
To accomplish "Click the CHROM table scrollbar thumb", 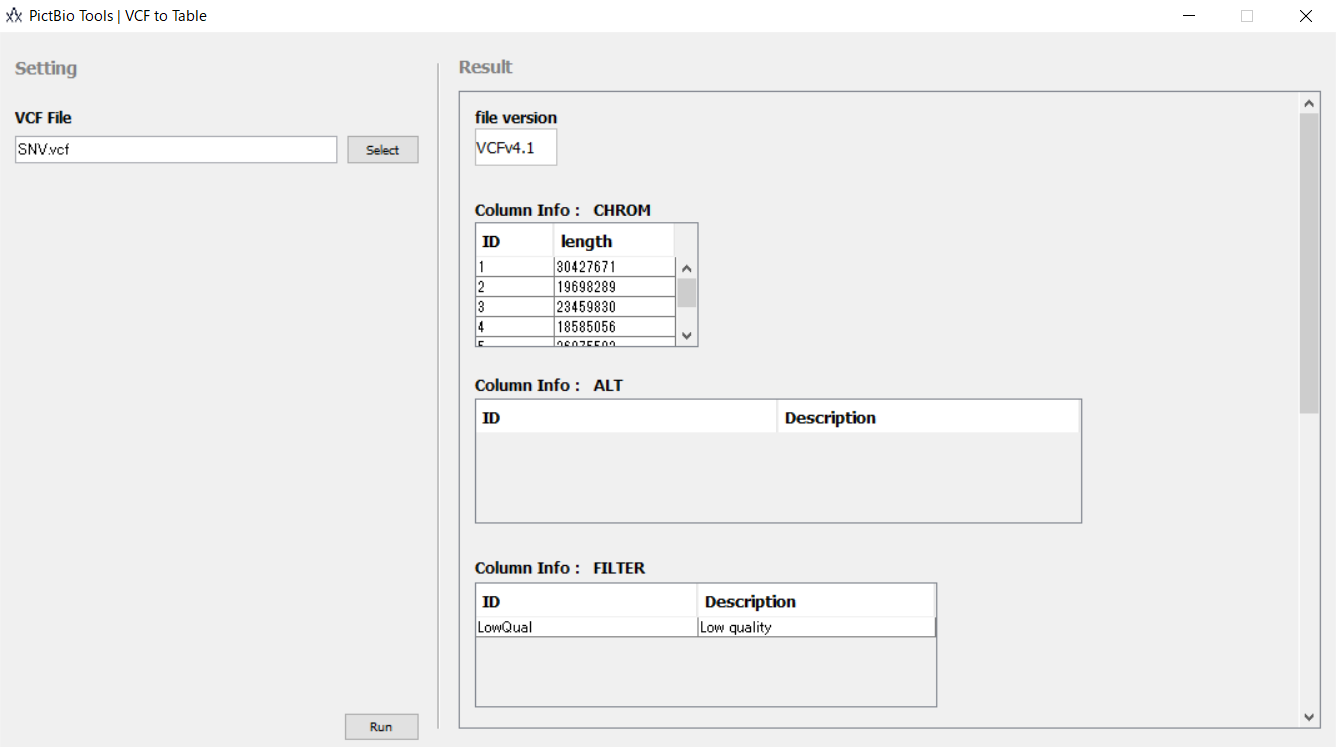I will pos(687,292).
